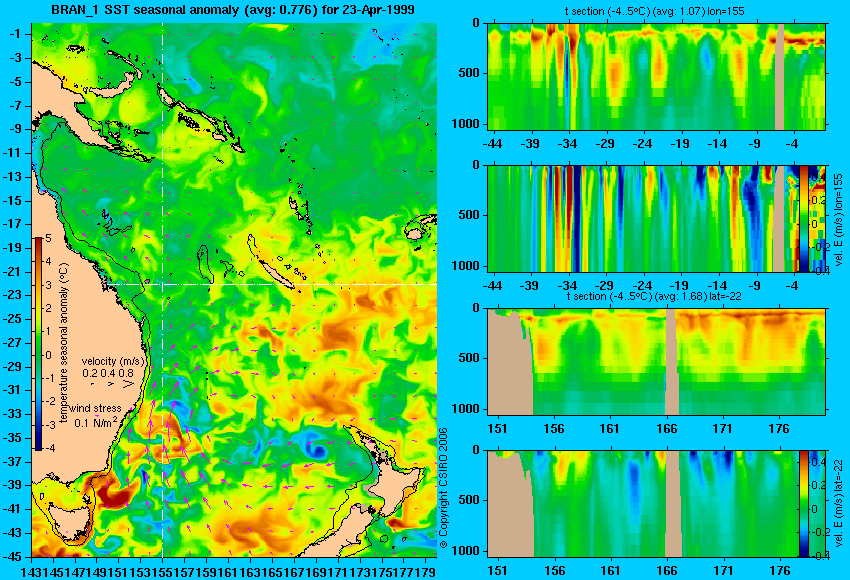Image resolution: width=850 pixels, height=580 pixels.
Task: Click the '1000' depth label on the bottom velocity section
Action: point(466,551)
